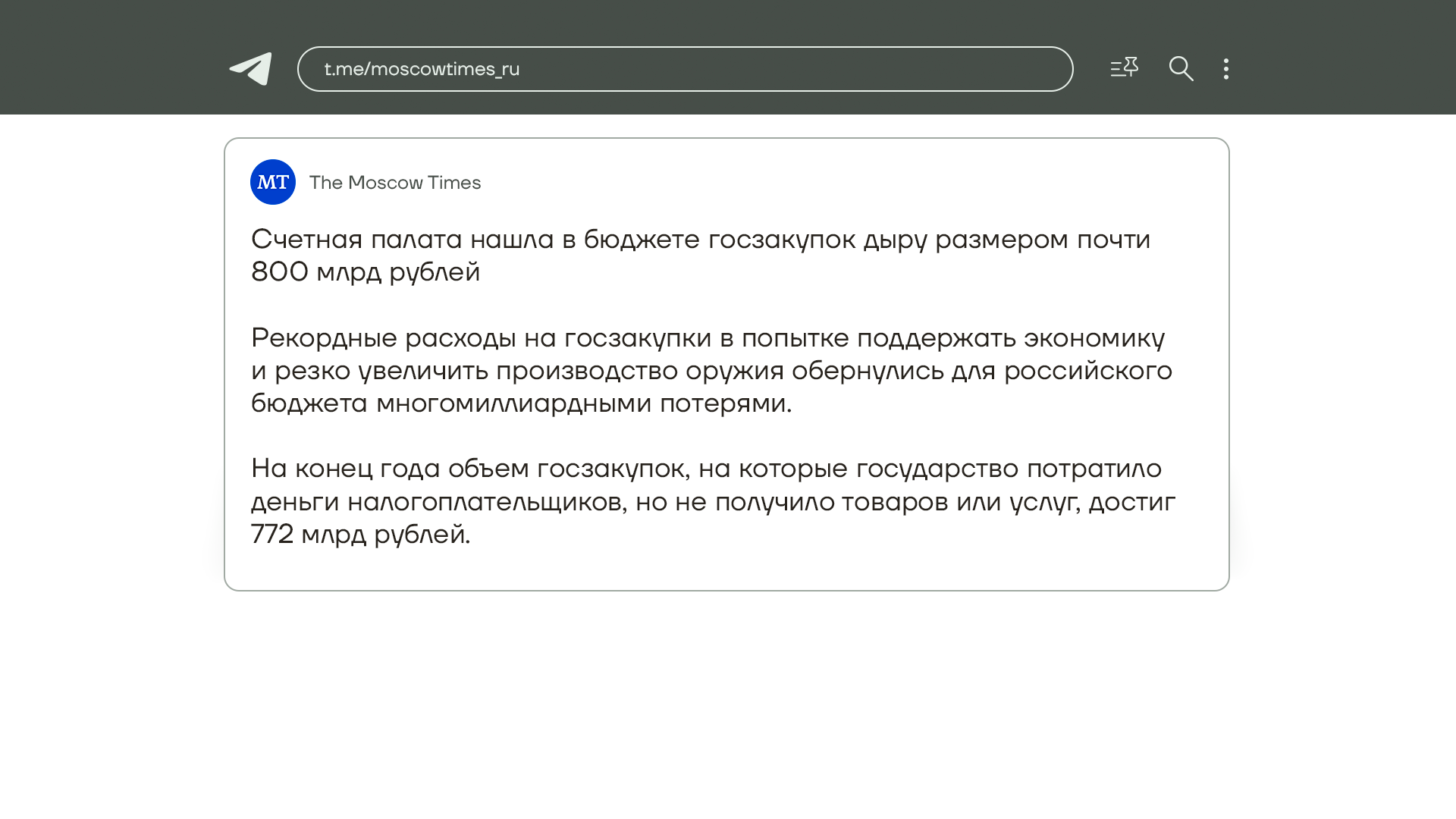Click the word "государство" in the last paragraph
The image size is (1456, 819).
937,469
